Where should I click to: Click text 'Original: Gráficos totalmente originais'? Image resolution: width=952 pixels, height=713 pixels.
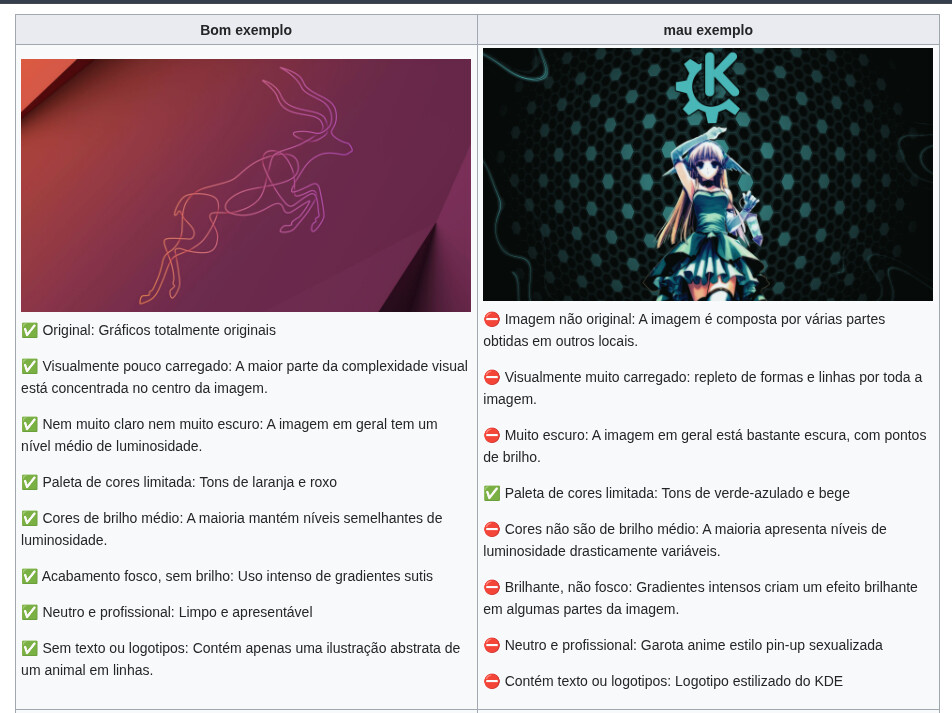[159, 330]
